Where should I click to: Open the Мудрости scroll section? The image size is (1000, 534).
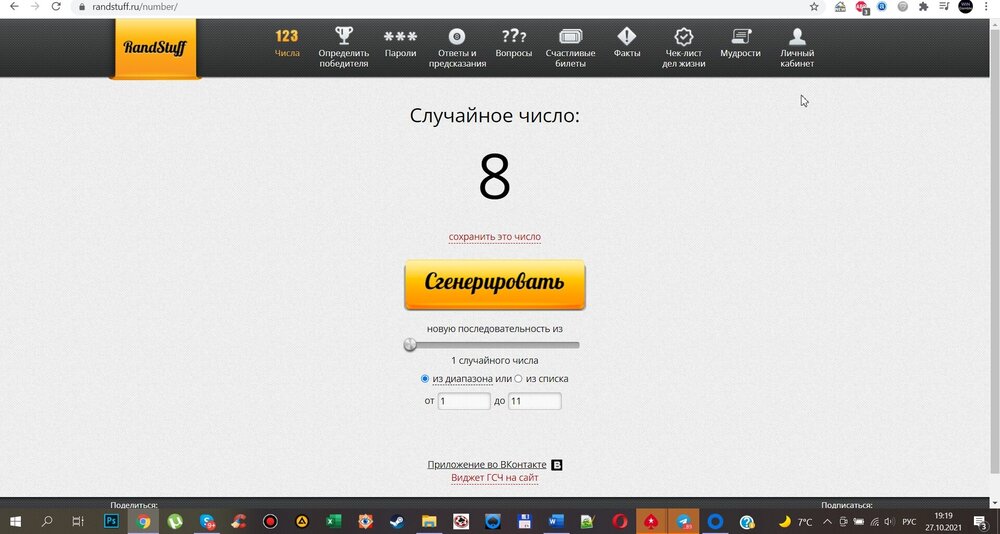740,44
